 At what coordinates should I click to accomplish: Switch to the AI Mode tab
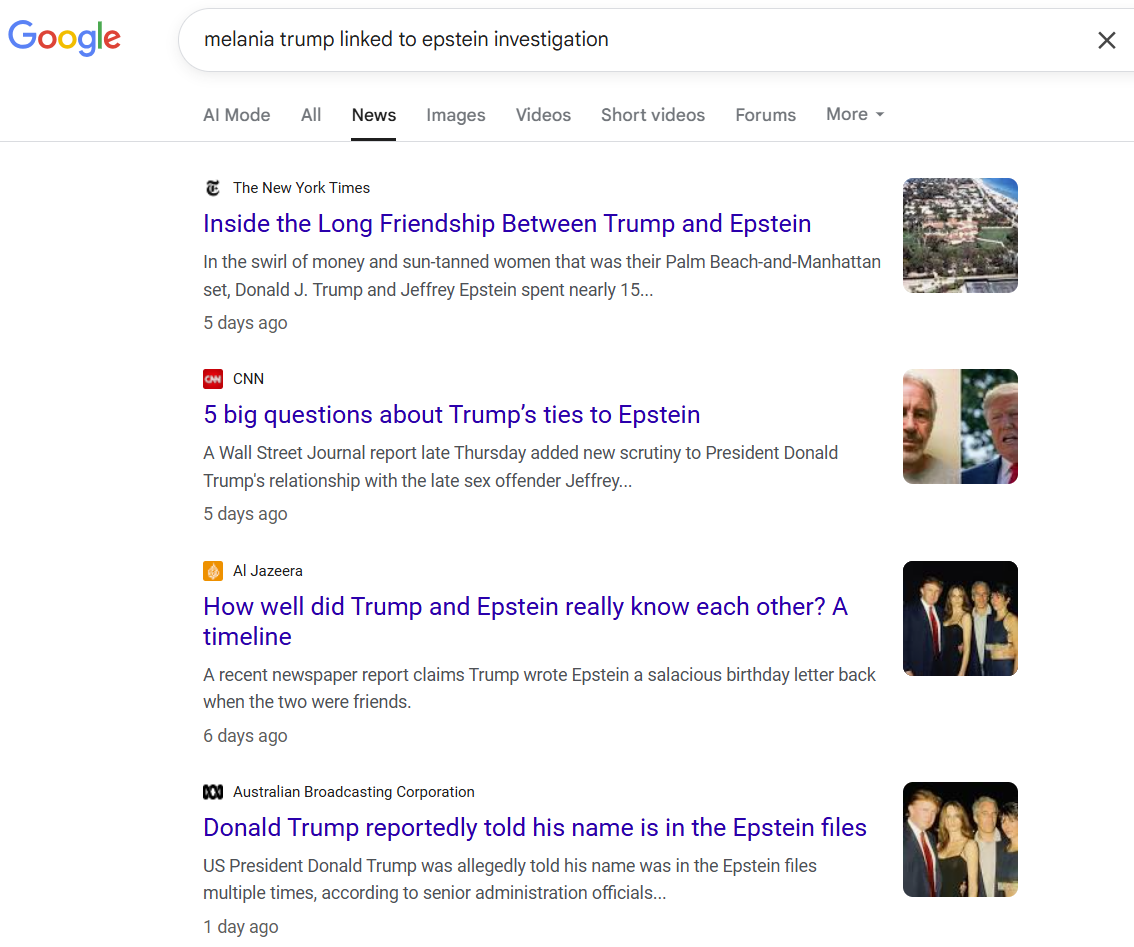(x=236, y=115)
